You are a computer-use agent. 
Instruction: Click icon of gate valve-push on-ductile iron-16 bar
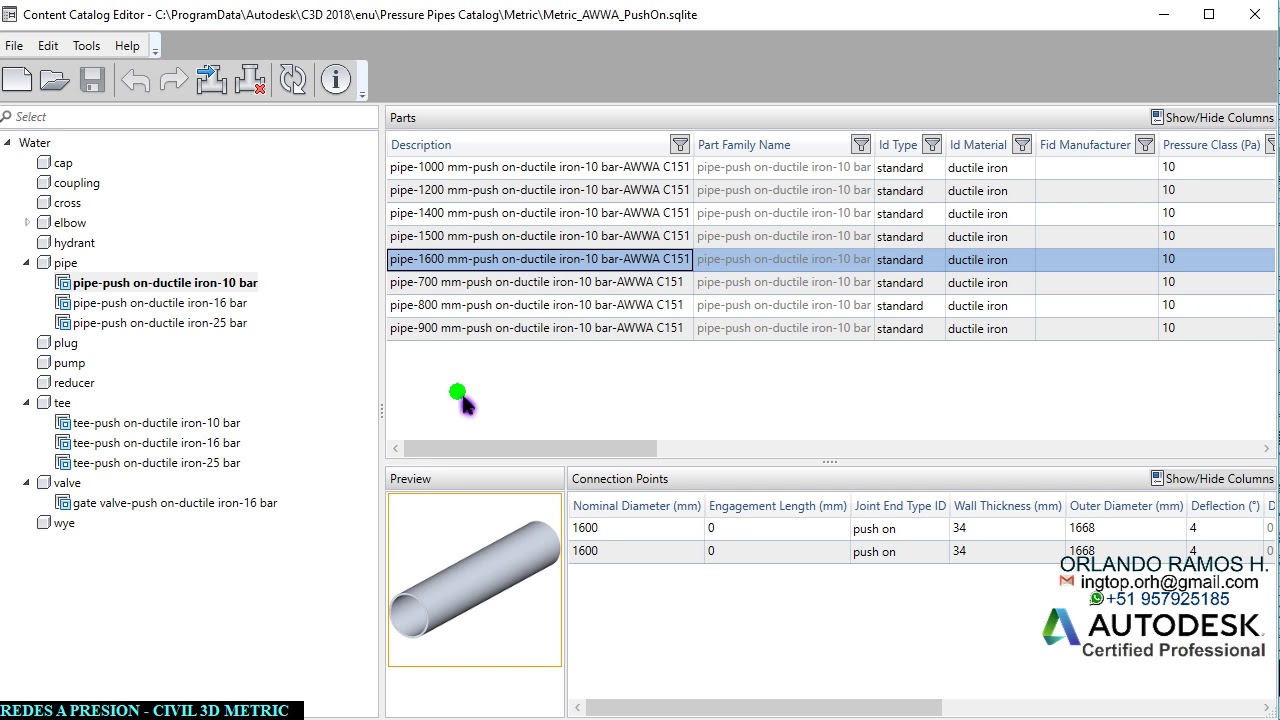(x=63, y=503)
